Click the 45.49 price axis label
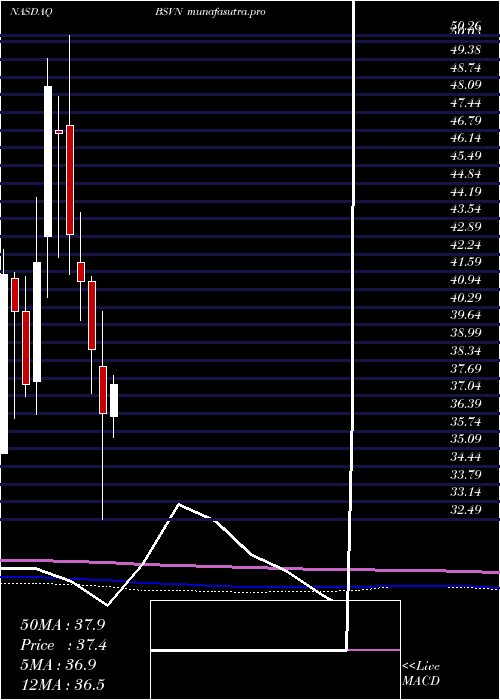Screen dimensions: 500x700 (x=465, y=156)
